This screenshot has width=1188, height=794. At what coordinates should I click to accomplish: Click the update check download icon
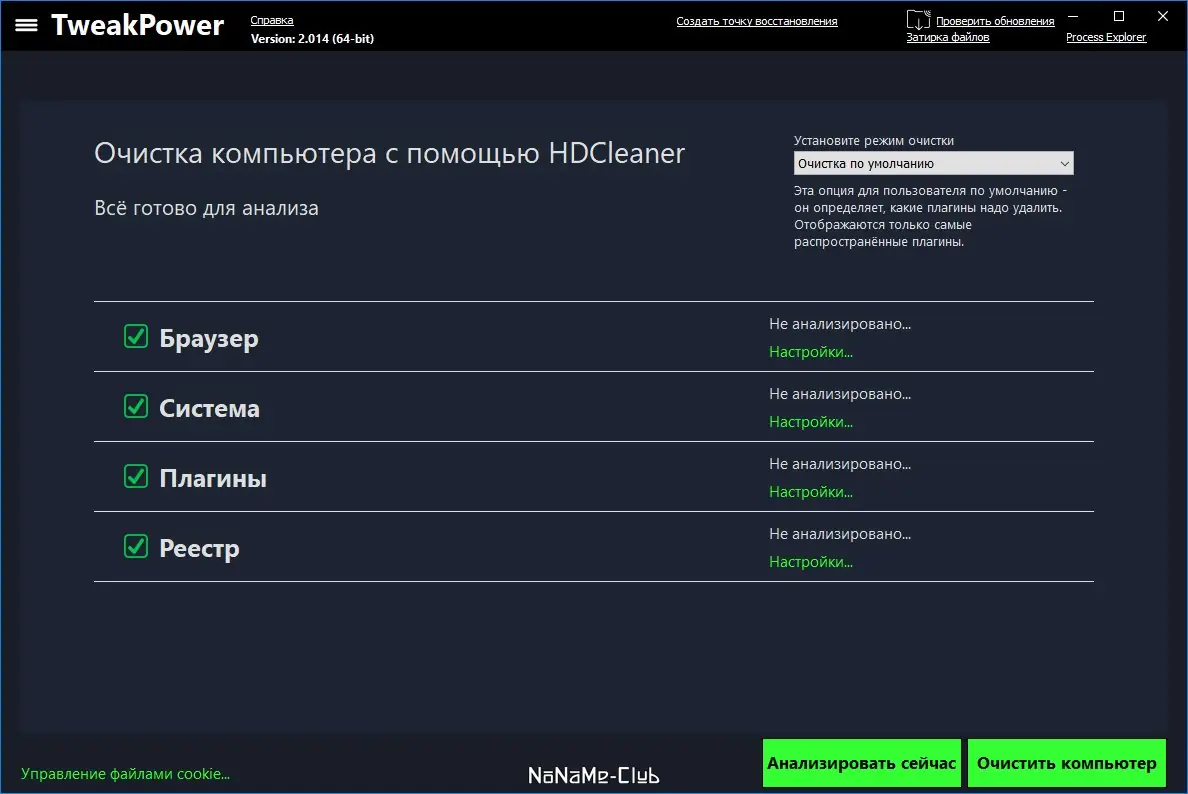(918, 20)
